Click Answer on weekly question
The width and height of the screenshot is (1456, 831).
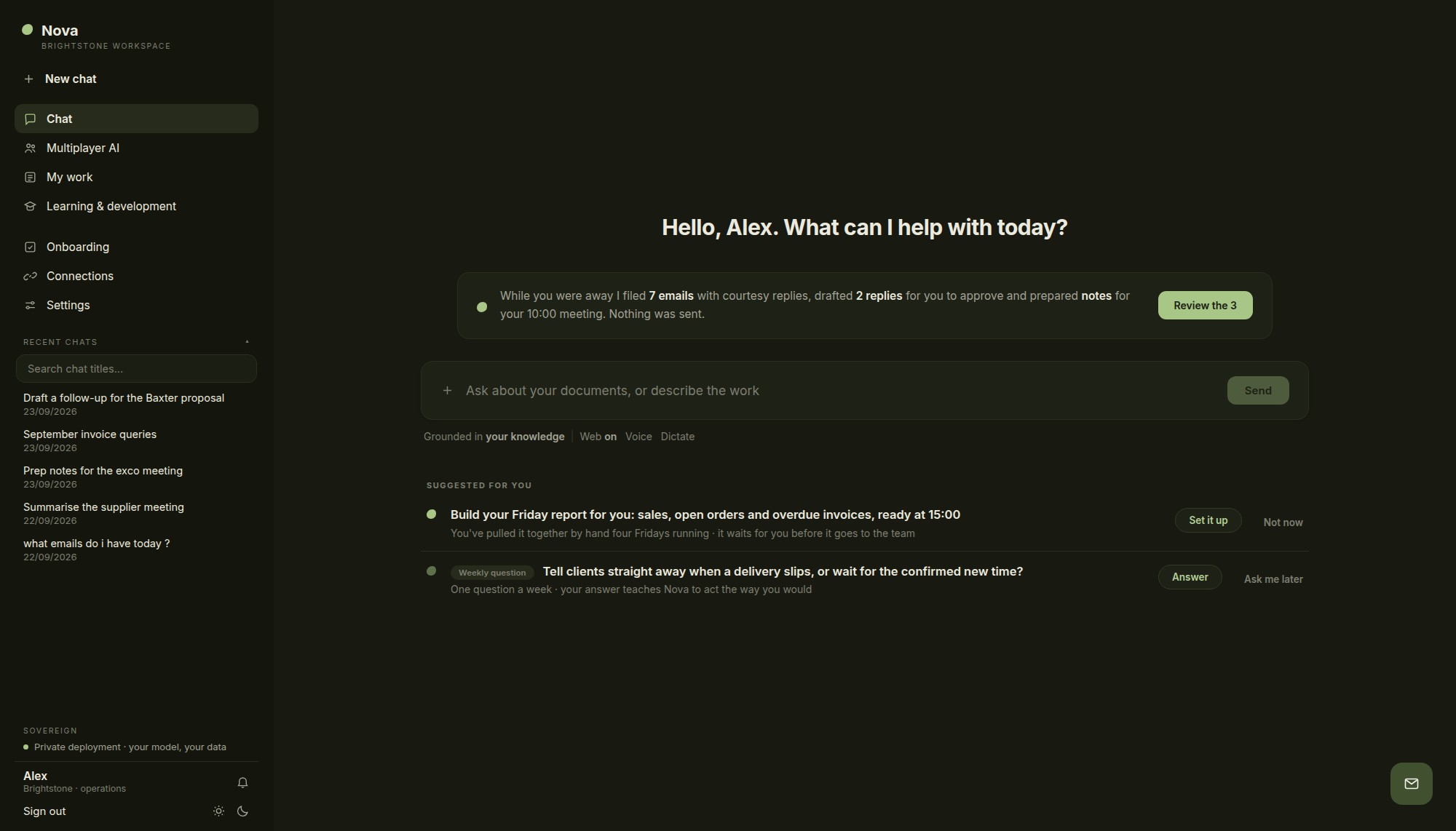coord(1190,577)
